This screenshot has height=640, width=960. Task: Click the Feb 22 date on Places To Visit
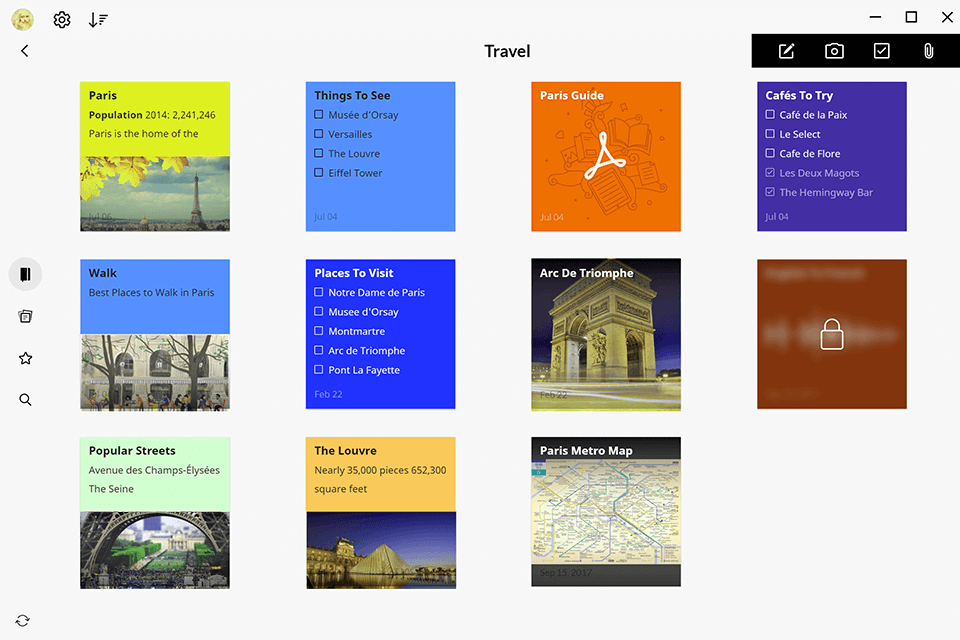pos(328,394)
